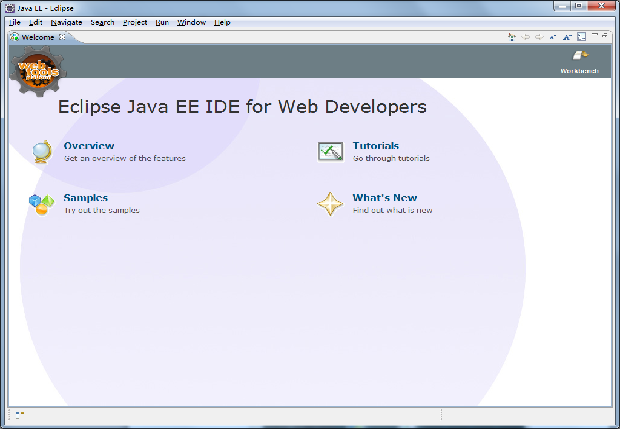Click the What's New star icon
621x429 pixels.
pyautogui.click(x=330, y=204)
